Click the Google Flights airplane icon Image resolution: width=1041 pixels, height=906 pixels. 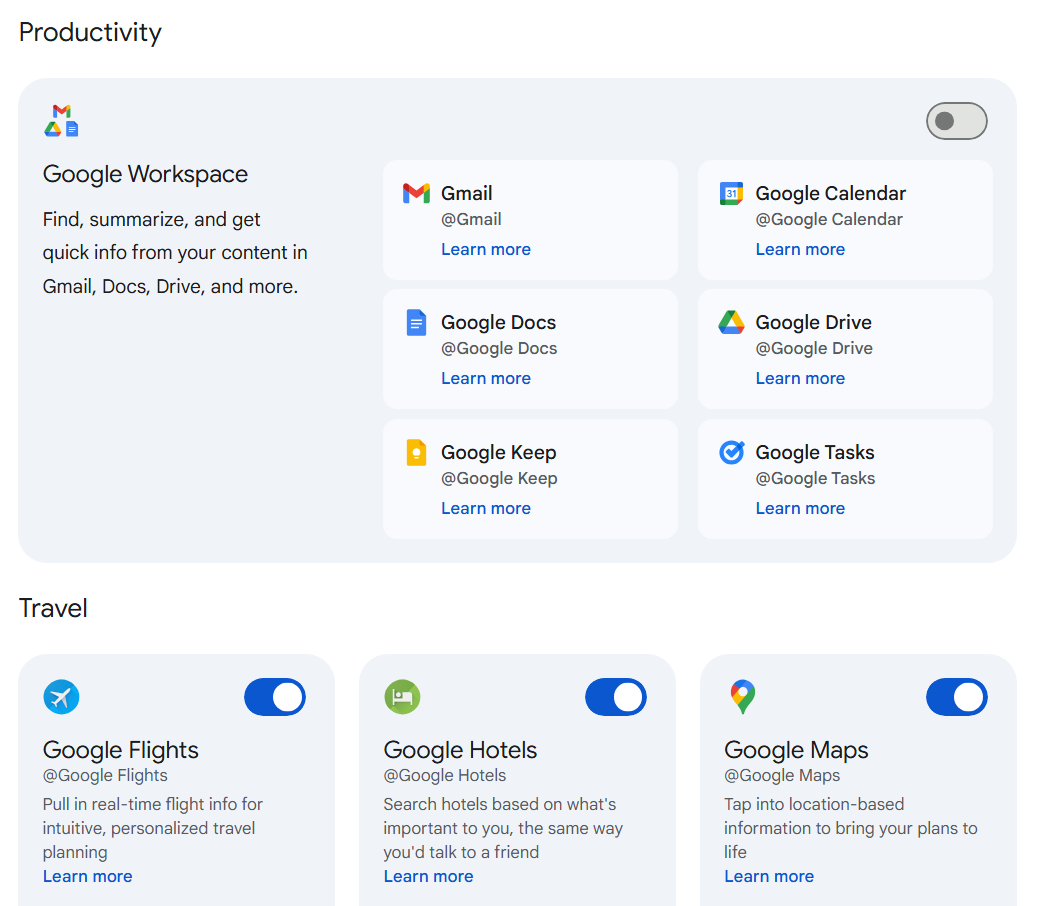point(61,697)
